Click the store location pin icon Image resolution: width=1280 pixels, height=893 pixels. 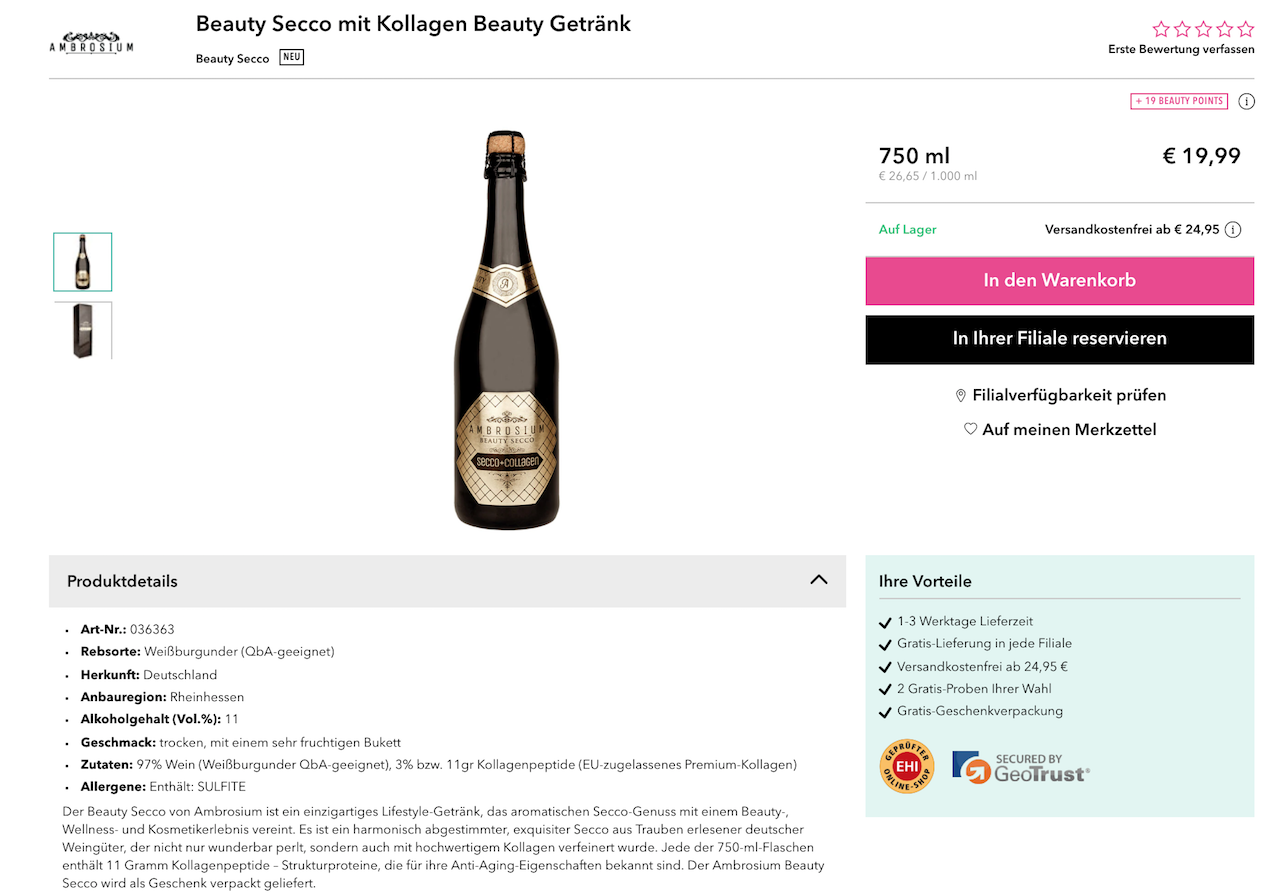point(961,396)
